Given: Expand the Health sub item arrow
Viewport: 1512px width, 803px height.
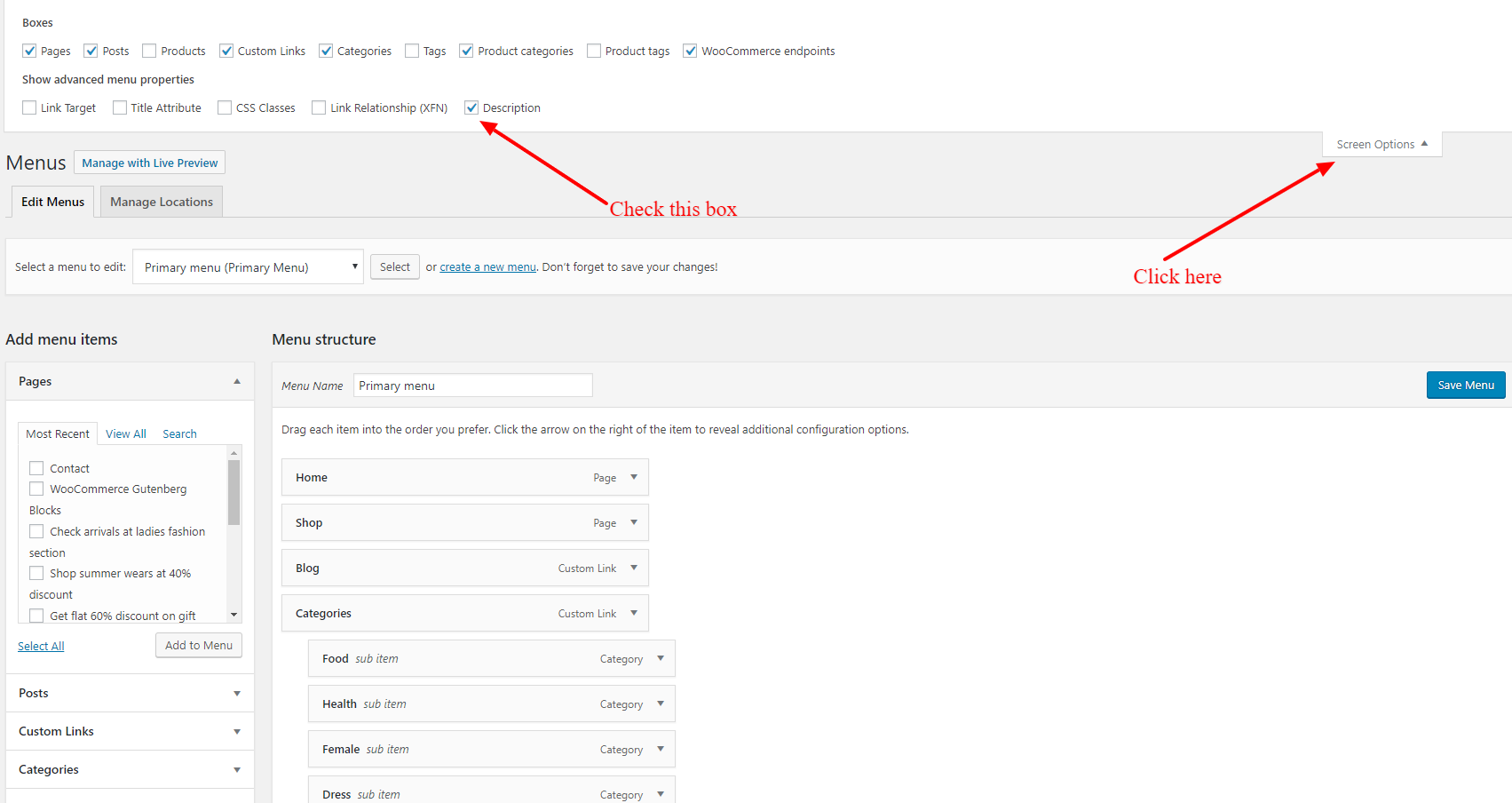Looking at the screenshot, I should [x=661, y=704].
